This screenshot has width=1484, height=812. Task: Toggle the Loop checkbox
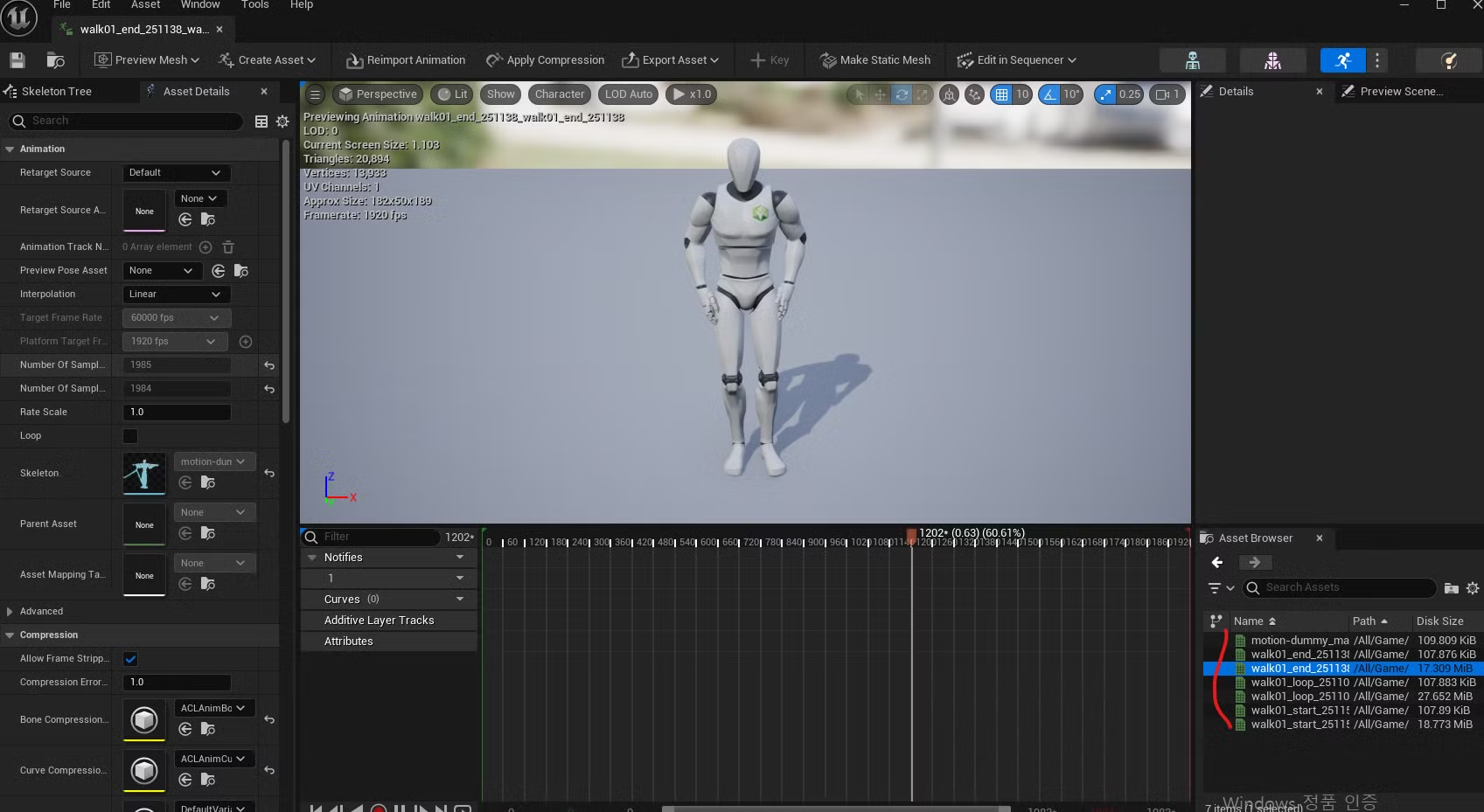(x=130, y=436)
